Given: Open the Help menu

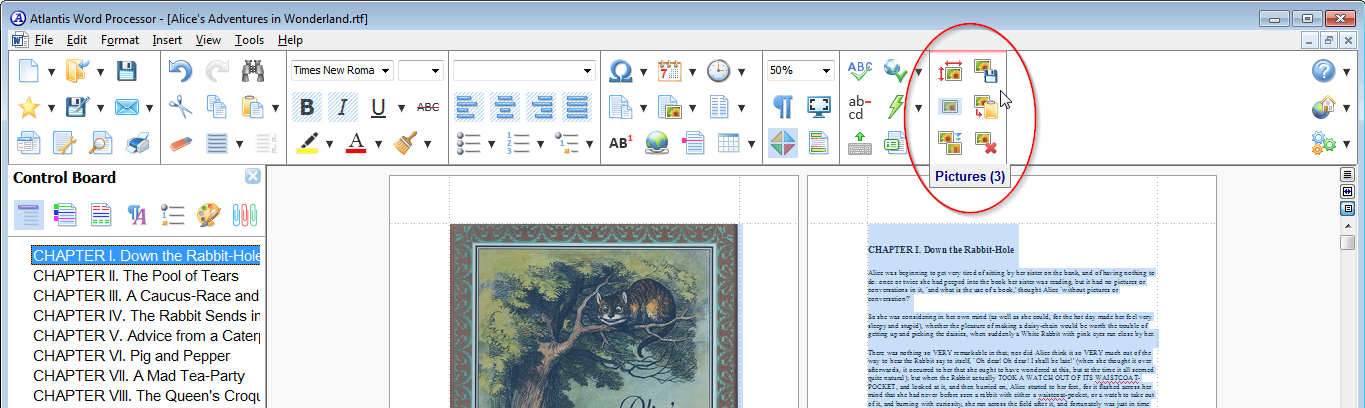Looking at the screenshot, I should click(290, 40).
